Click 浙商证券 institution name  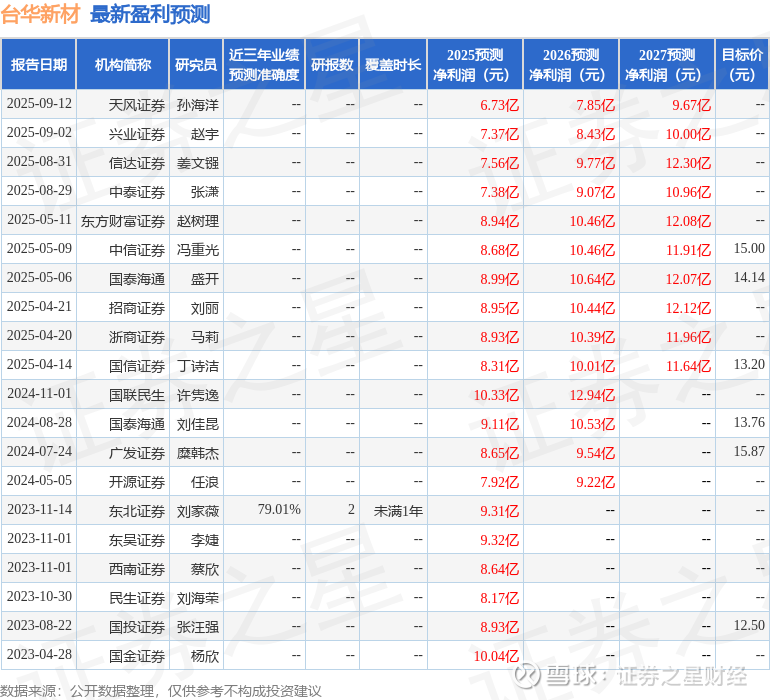[137, 337]
